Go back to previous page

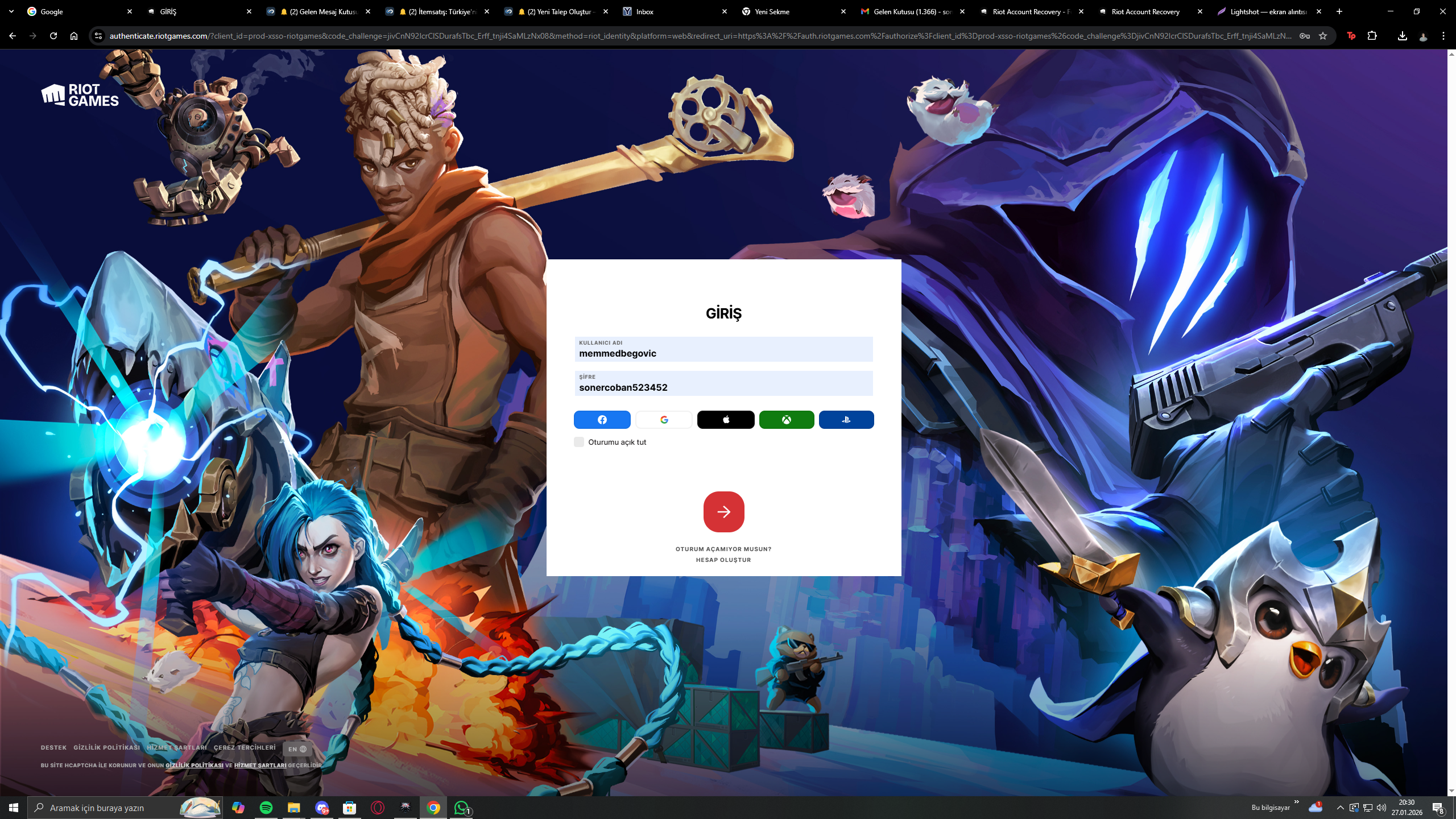point(13,36)
